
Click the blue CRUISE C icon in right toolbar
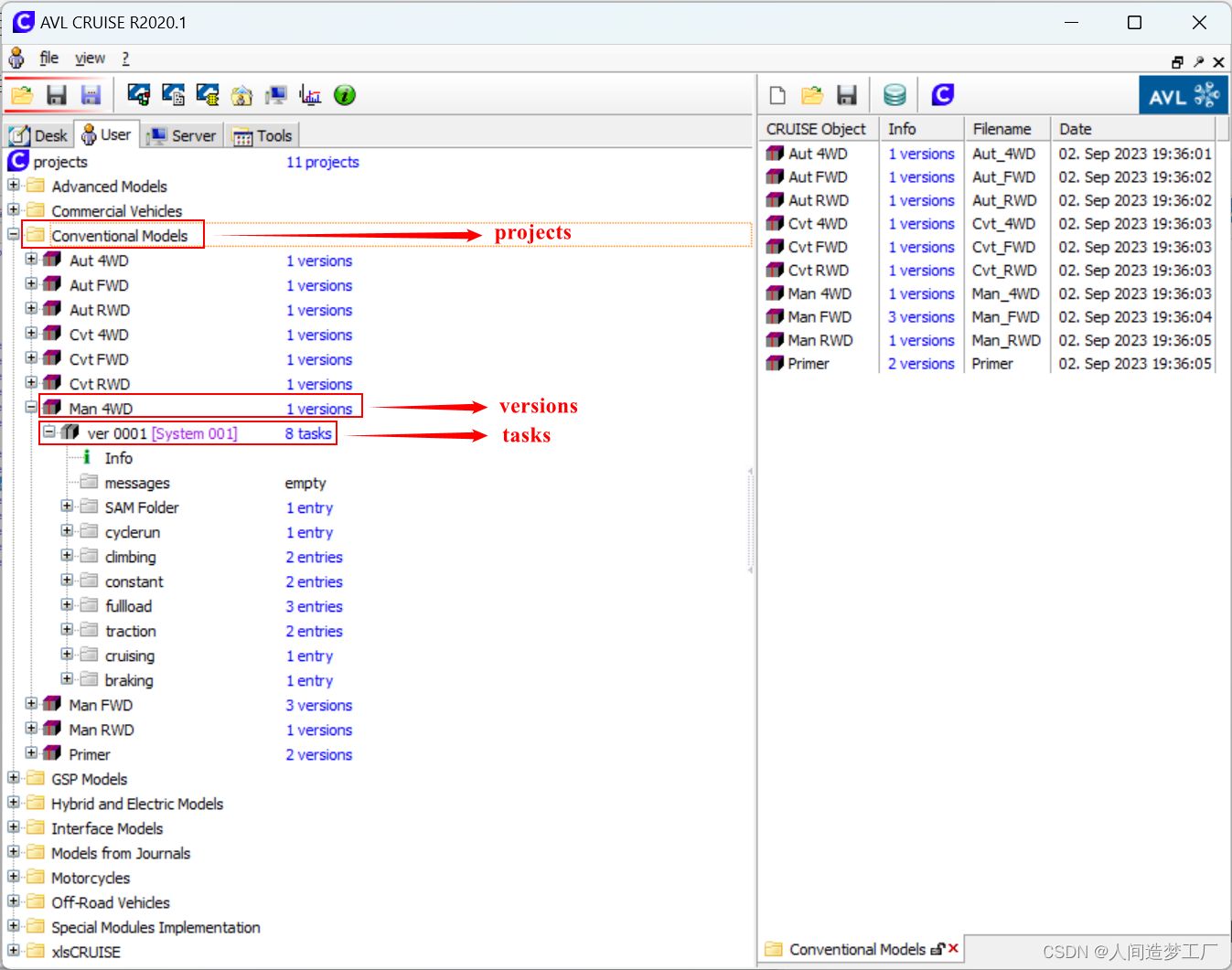(943, 95)
